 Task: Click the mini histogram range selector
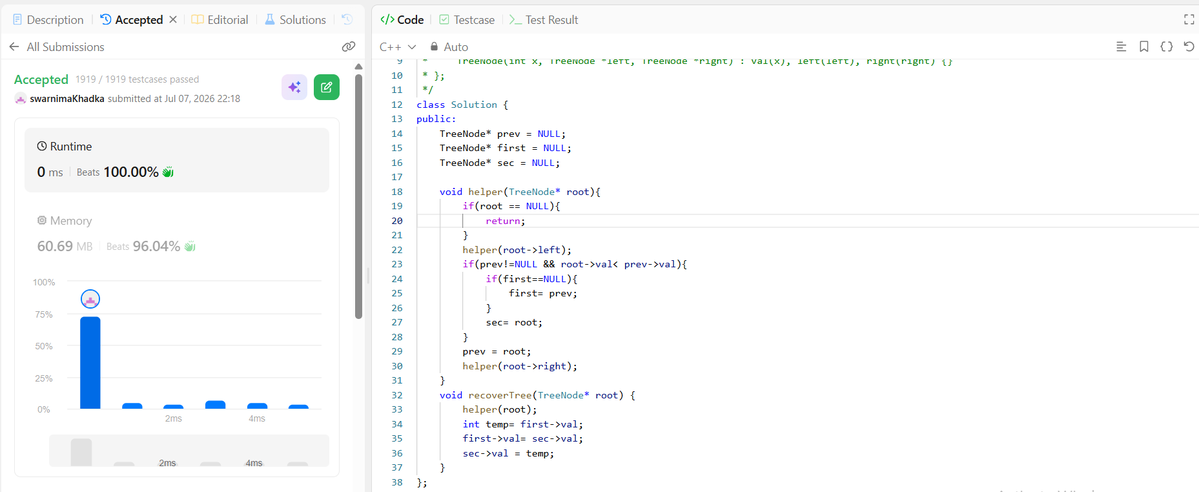[x=189, y=451]
